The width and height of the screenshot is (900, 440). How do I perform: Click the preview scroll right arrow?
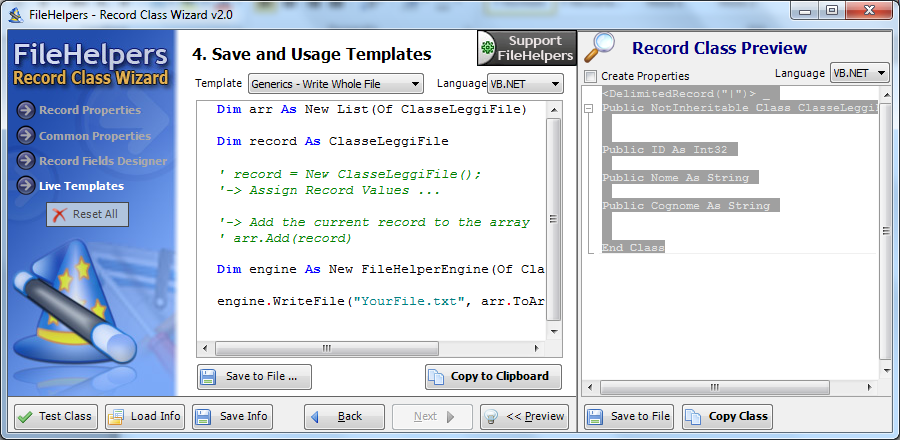pyautogui.click(x=870, y=388)
